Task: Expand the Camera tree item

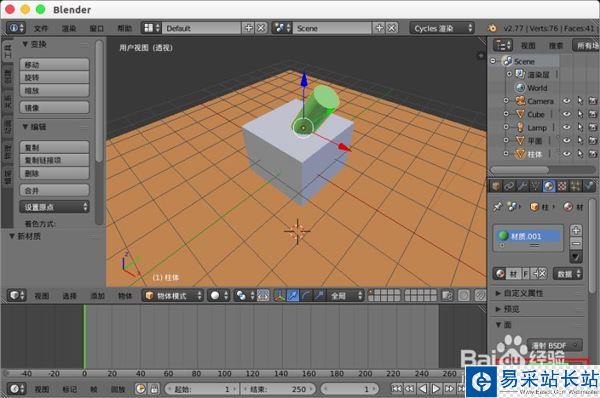Action: (506, 101)
